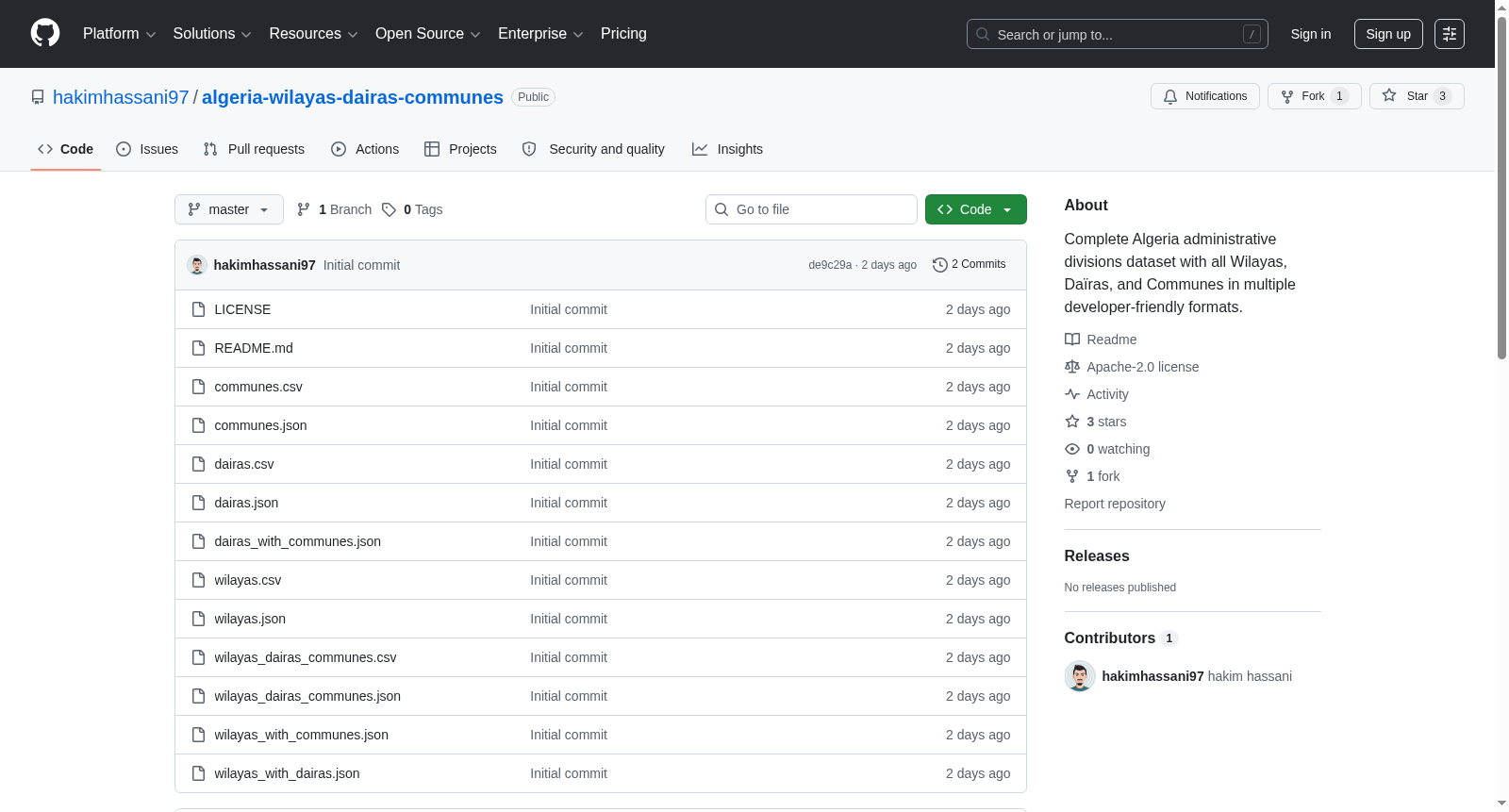Viewport: 1509px width, 812px height.
Task: Open the algeria-wilayas-dairas-communes repository link
Action: pos(353,97)
